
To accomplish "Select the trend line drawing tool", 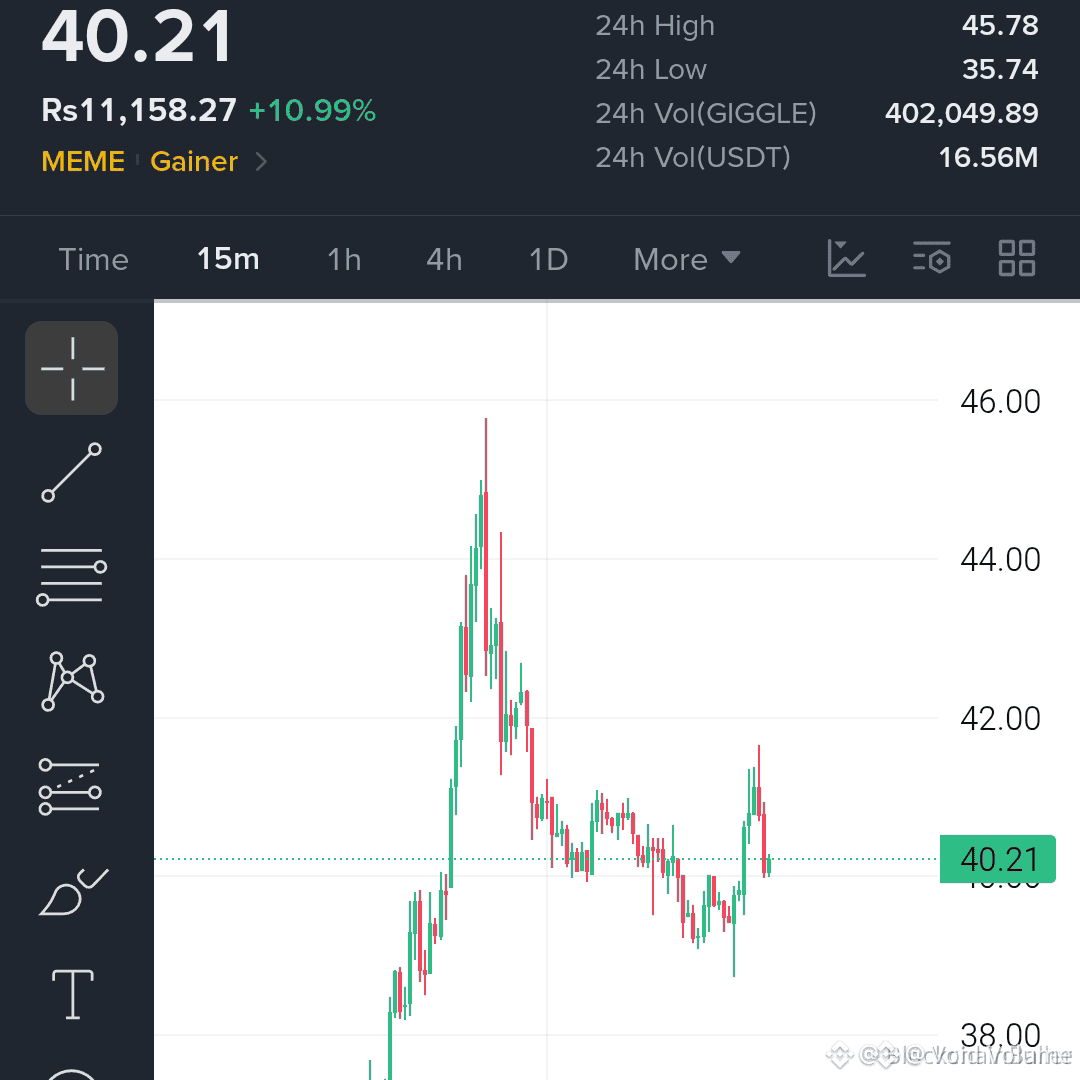I will pos(72,472).
